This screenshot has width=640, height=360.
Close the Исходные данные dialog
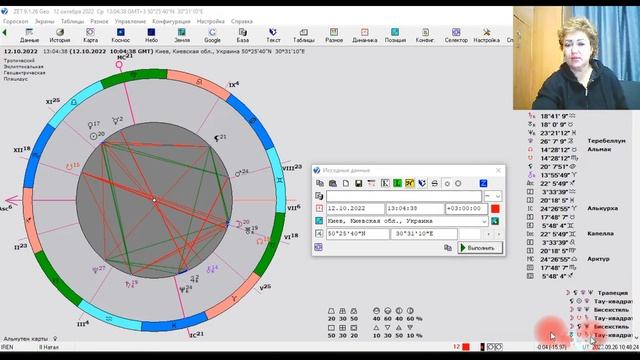498,170
